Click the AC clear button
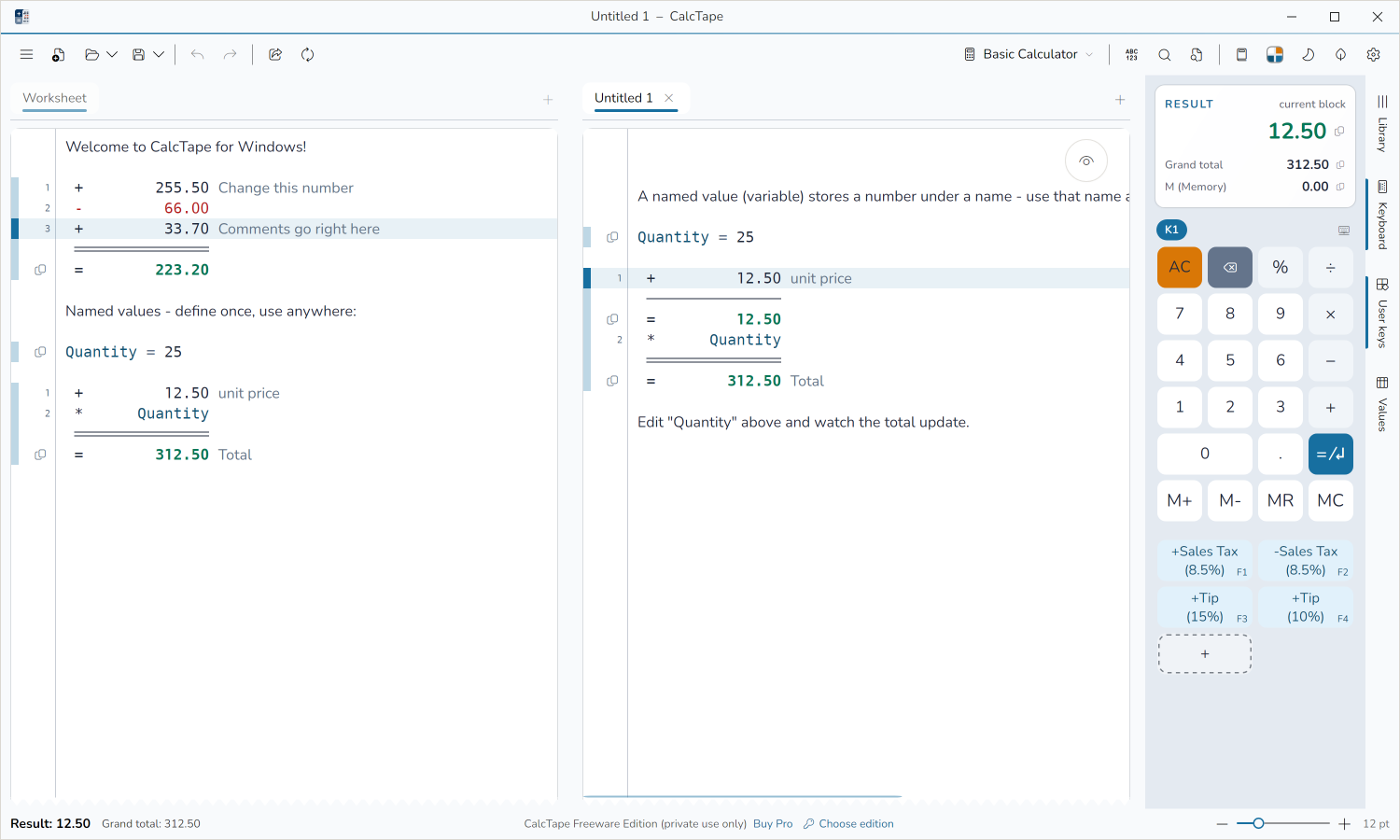Screen dimensions: 1400x840 (x=1180, y=267)
